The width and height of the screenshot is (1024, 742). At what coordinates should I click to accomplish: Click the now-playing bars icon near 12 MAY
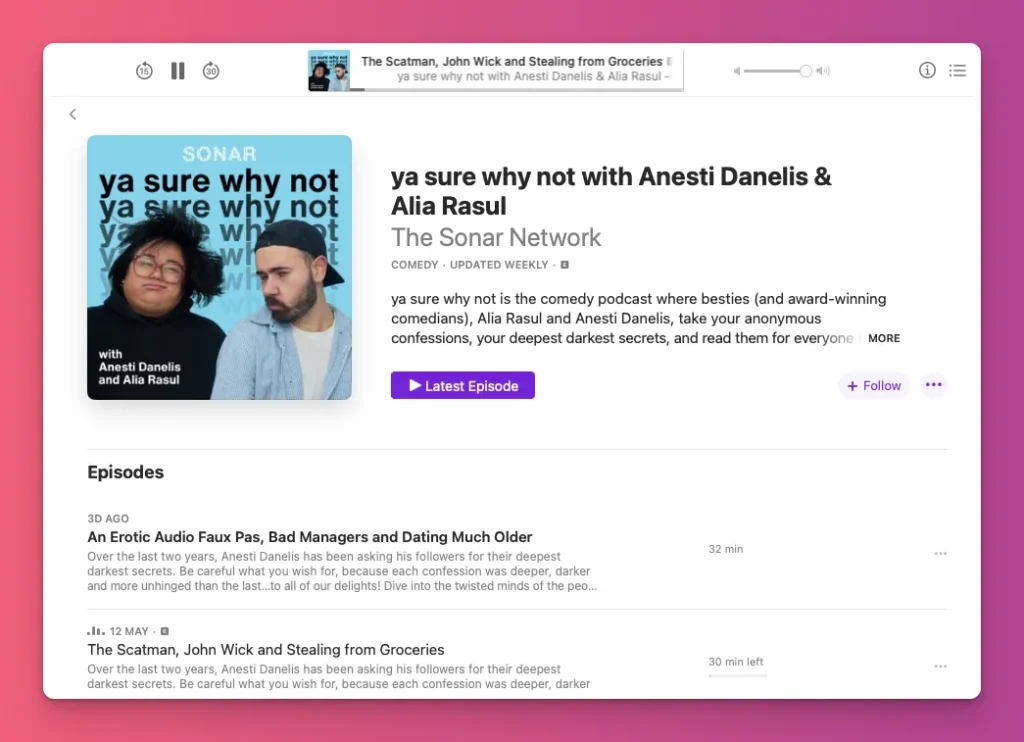[x=95, y=631]
